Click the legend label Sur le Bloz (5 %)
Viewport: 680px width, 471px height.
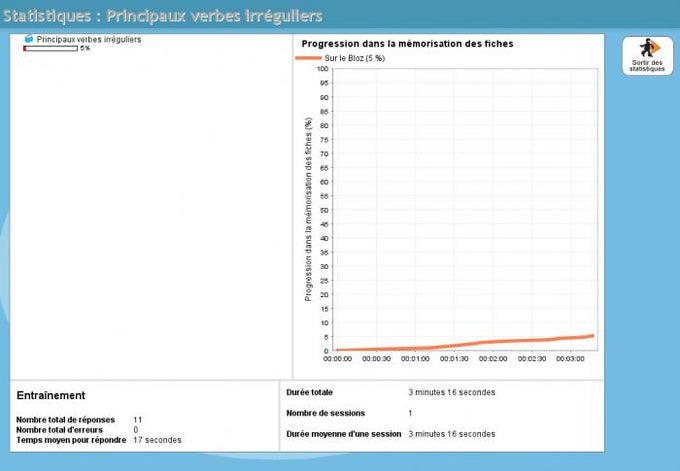tap(354, 58)
